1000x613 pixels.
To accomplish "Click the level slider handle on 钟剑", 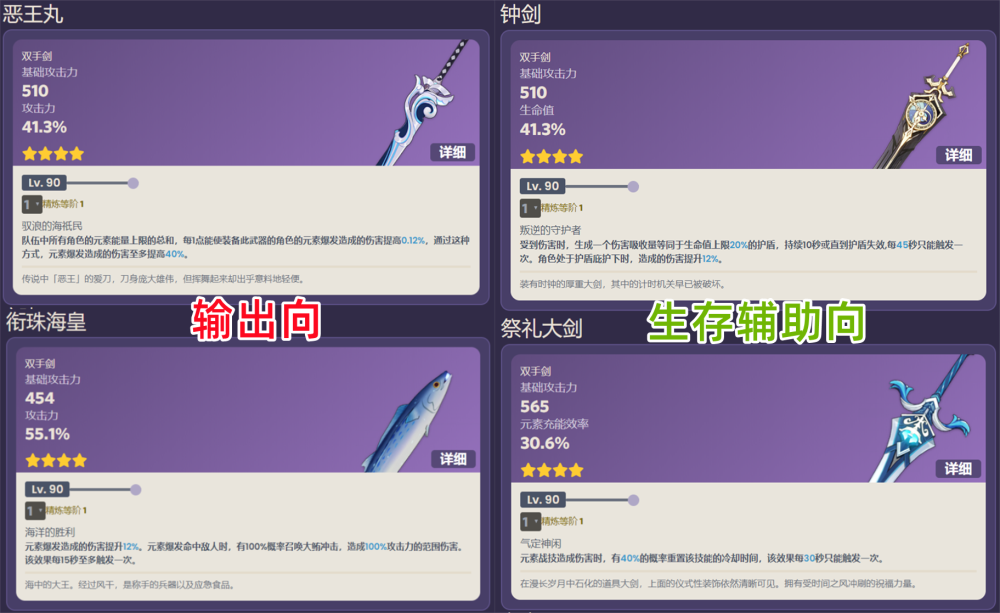I will click(633, 186).
